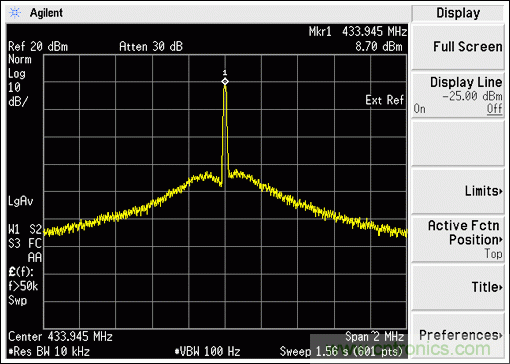Open the Title submenu

click(458, 287)
